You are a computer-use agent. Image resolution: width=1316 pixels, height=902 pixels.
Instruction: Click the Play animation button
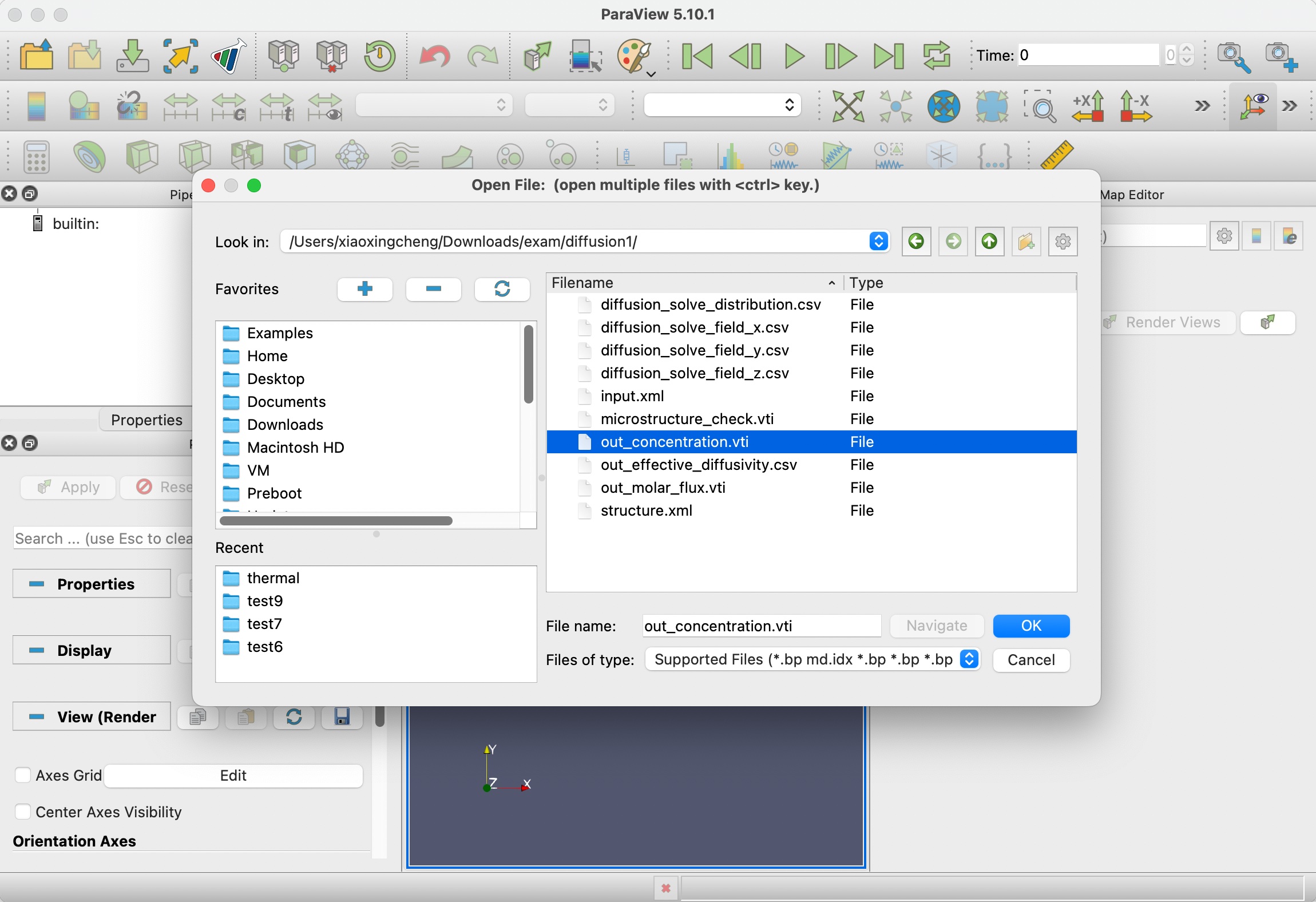pos(794,56)
